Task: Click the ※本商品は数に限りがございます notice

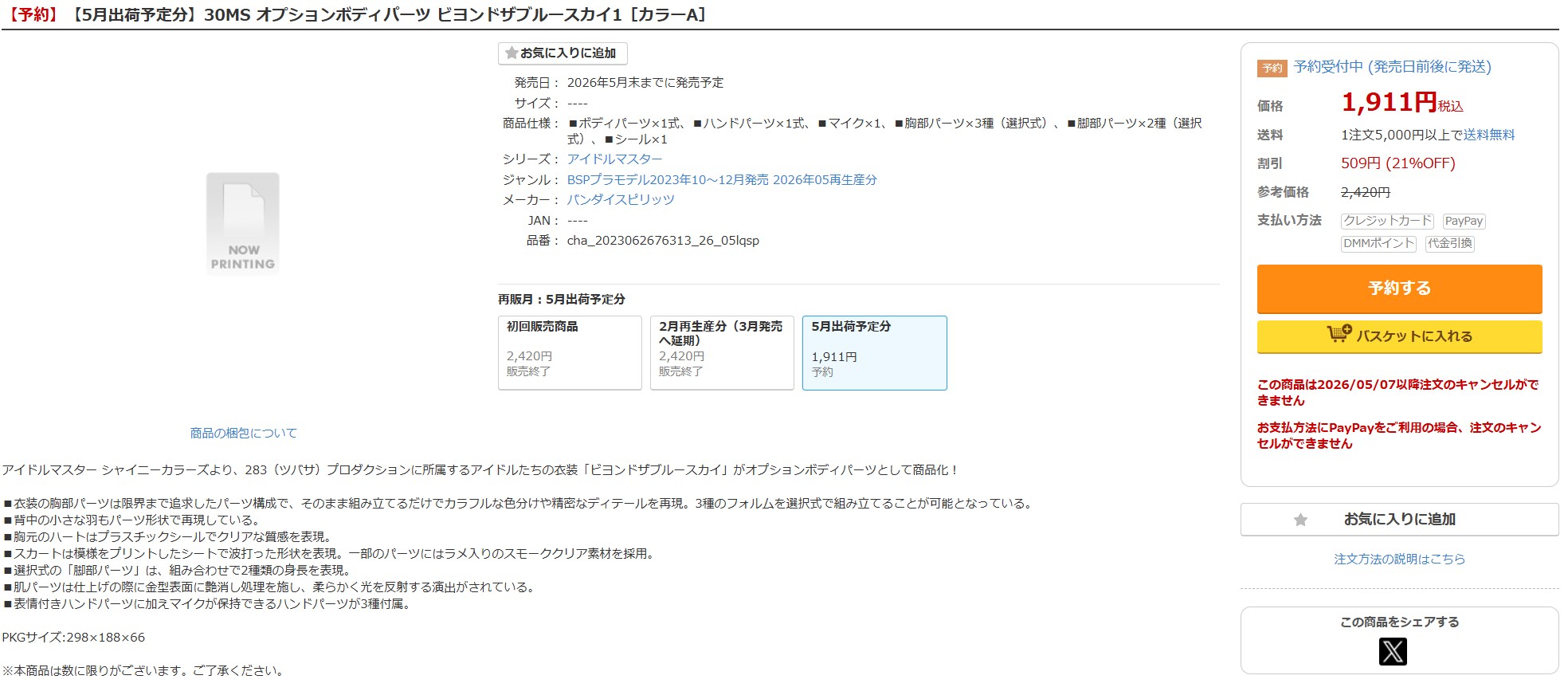Action: (x=143, y=671)
